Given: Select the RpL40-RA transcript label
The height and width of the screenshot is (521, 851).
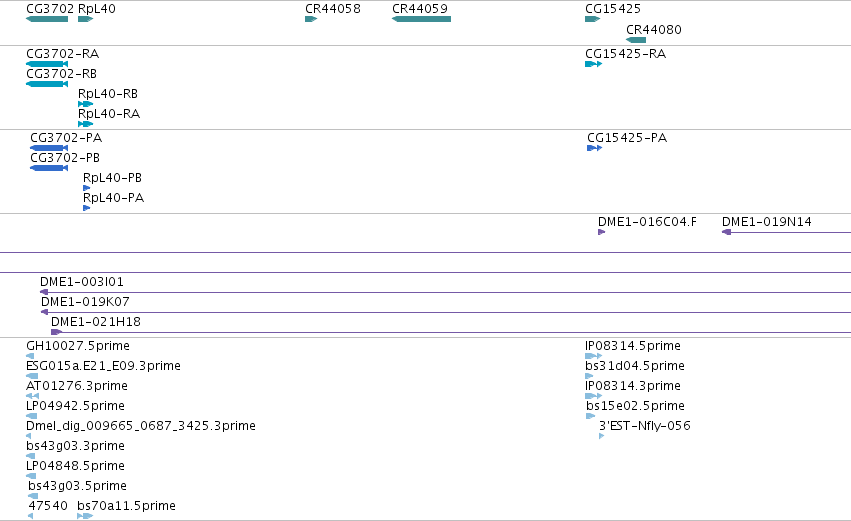Looking at the screenshot, I should tap(109, 114).
